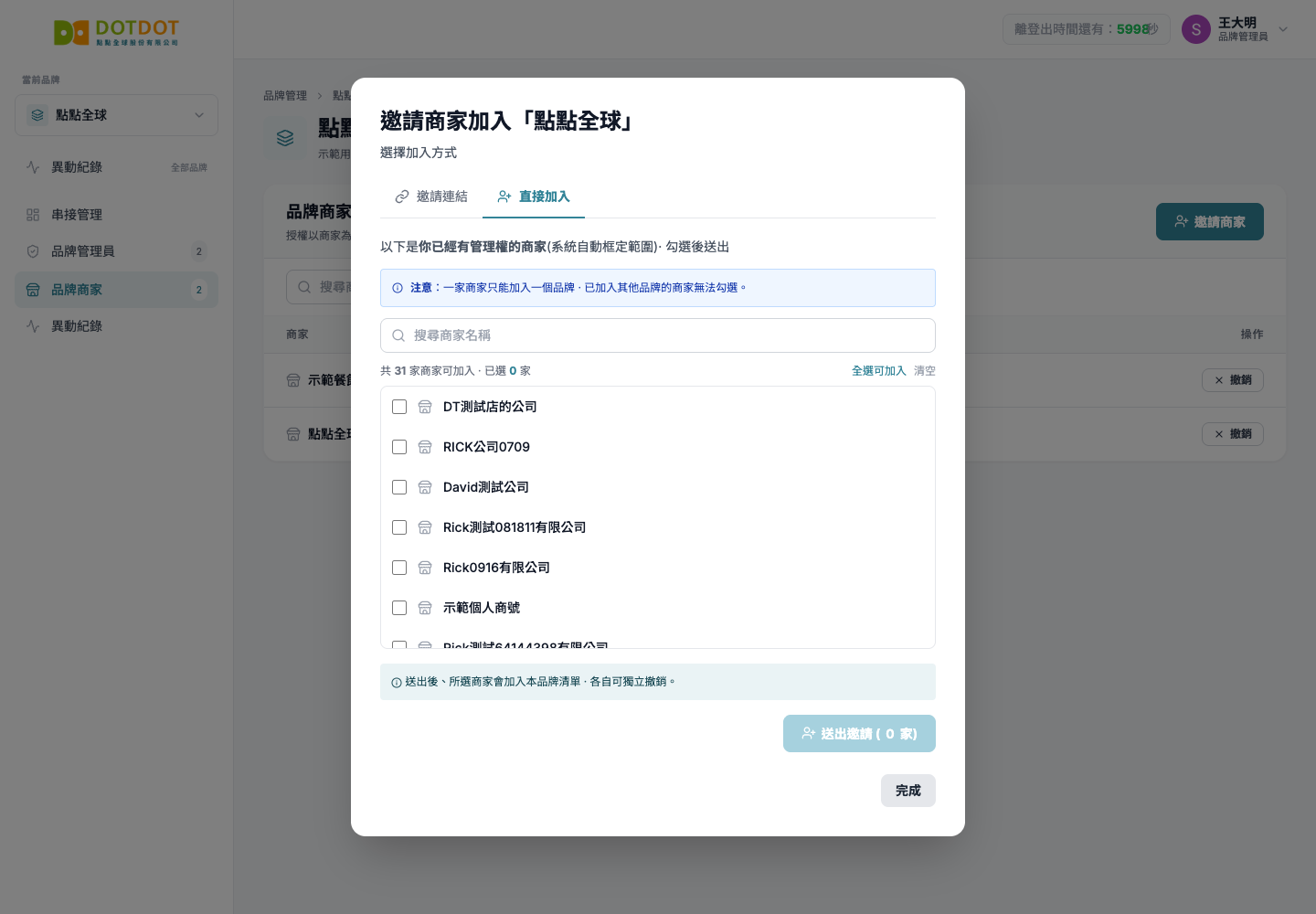Screen dimensions: 1316x914
Task: Click the info icon beside 送出後 note
Action: [x=397, y=683]
